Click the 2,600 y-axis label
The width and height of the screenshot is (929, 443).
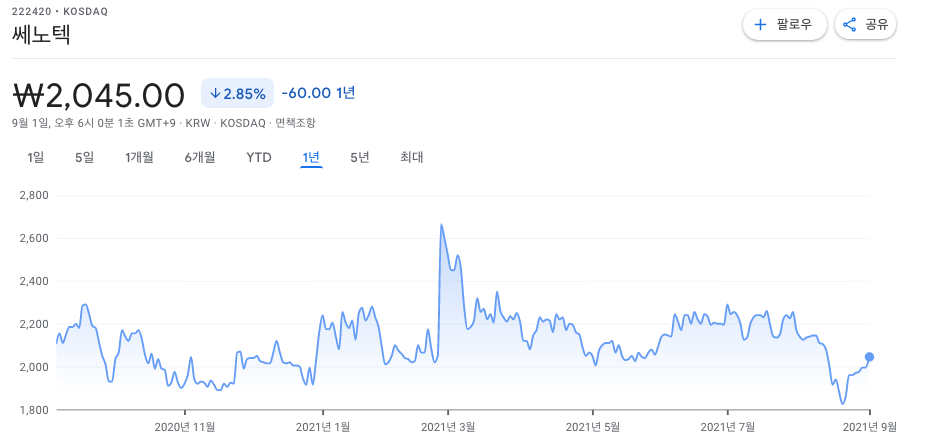click(x=34, y=238)
